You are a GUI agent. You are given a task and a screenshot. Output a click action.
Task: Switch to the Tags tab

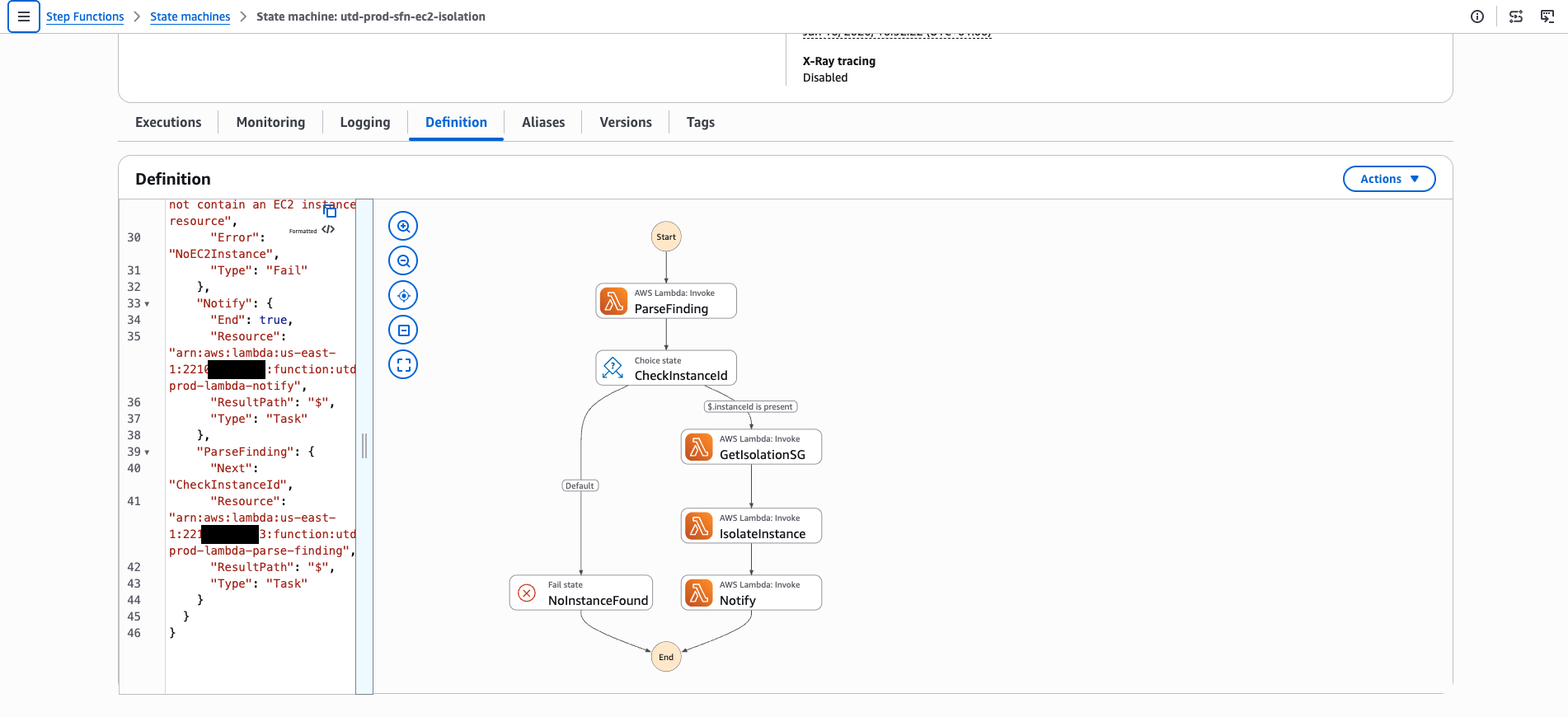point(701,122)
